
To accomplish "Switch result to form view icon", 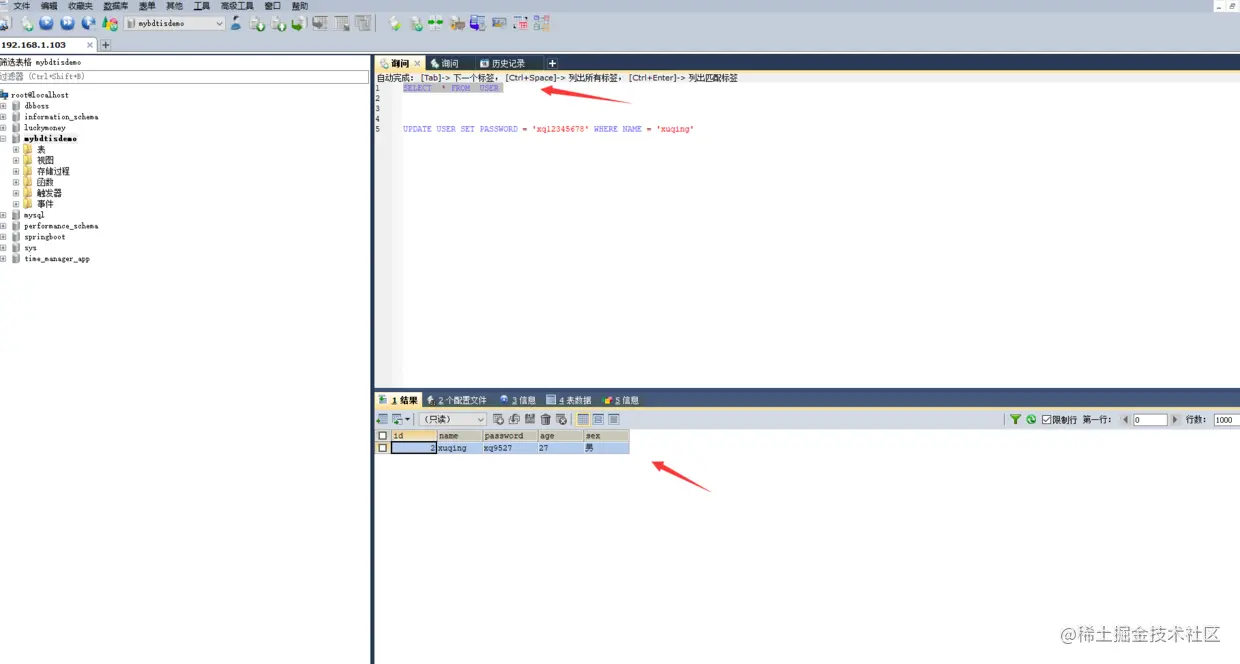I will click(x=598, y=420).
